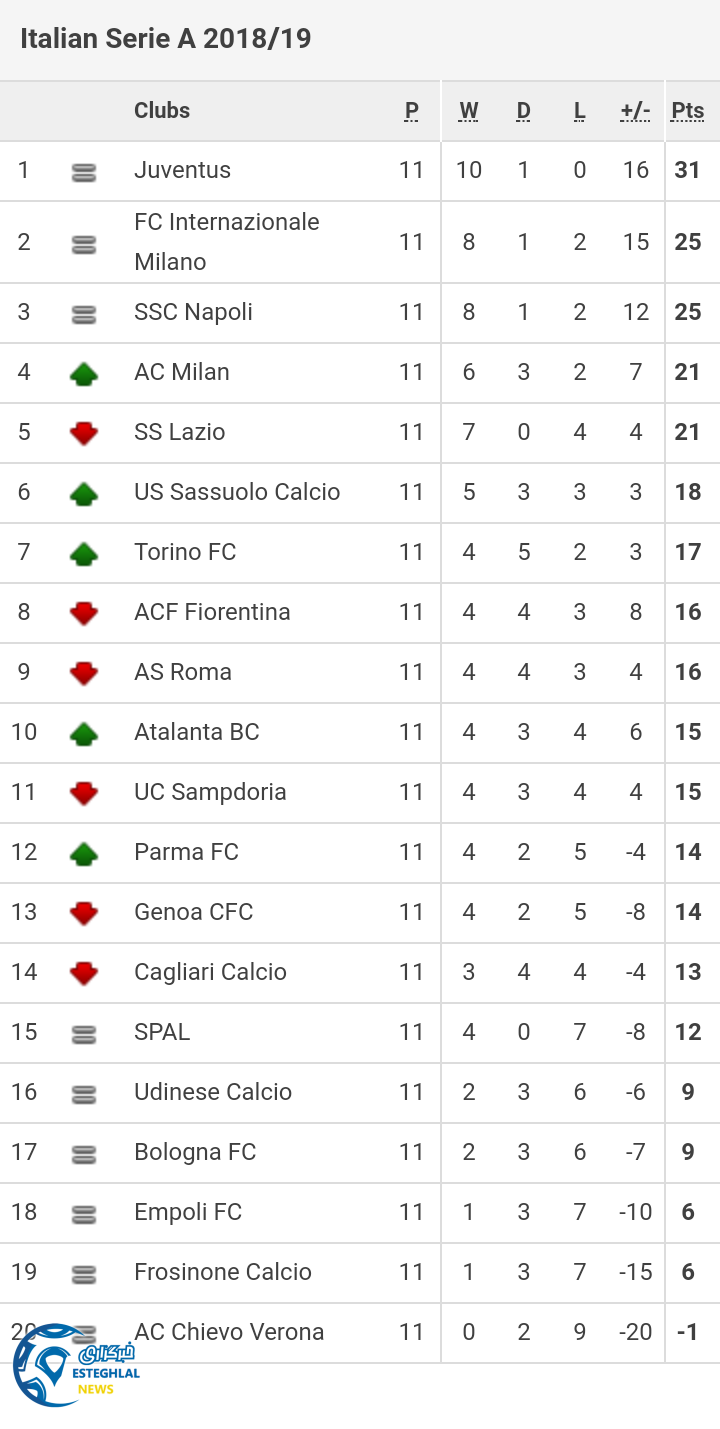Screen dimensions: 720x1429
Task: Open the Juventus club link
Action: click(x=183, y=170)
